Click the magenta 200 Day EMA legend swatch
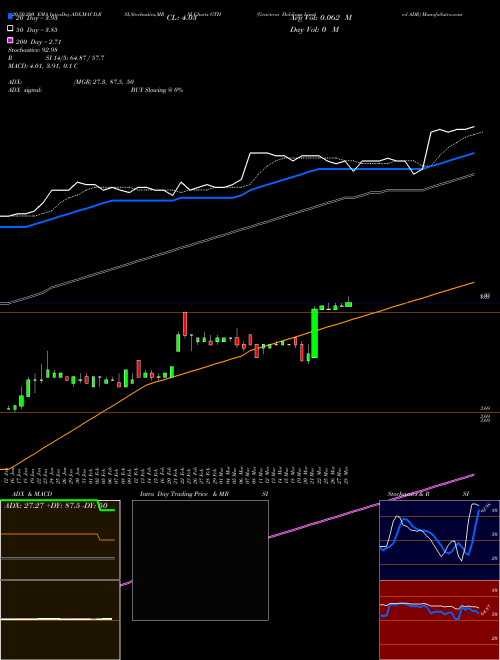 coord(10,41)
